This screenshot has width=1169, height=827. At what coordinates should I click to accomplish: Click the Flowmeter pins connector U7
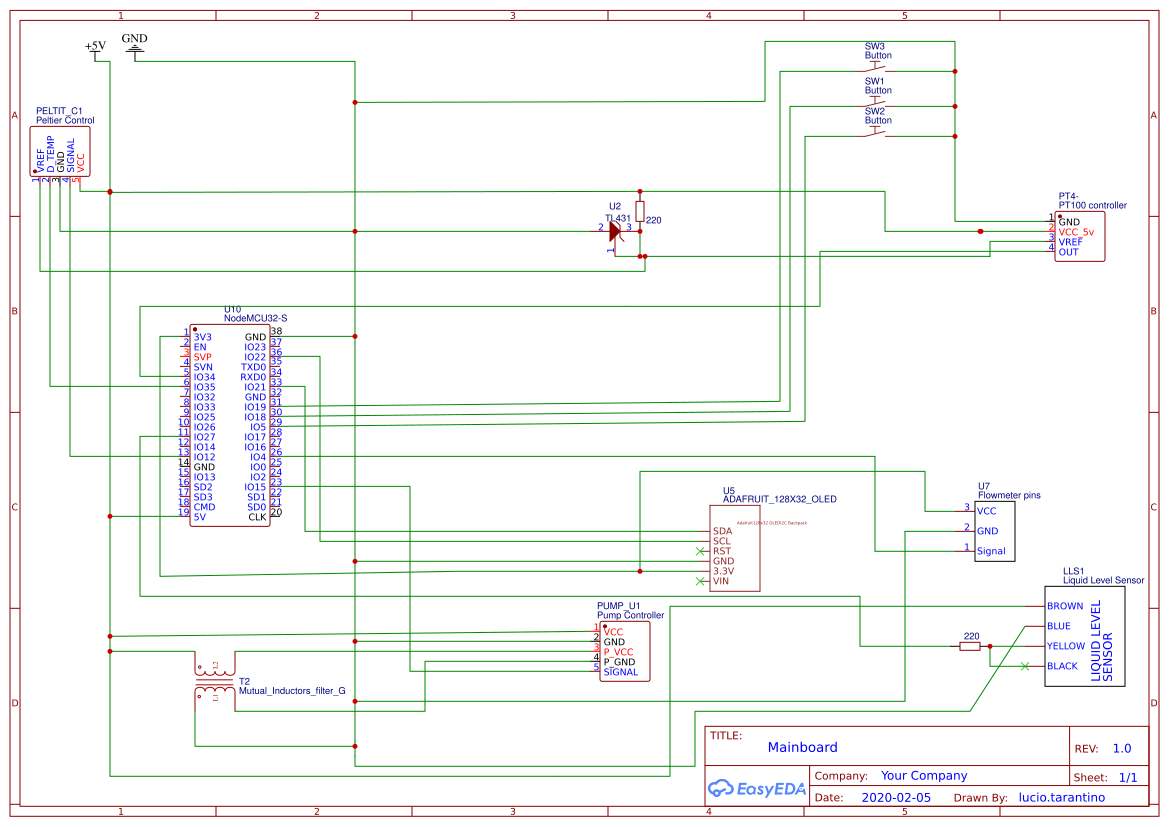click(994, 531)
